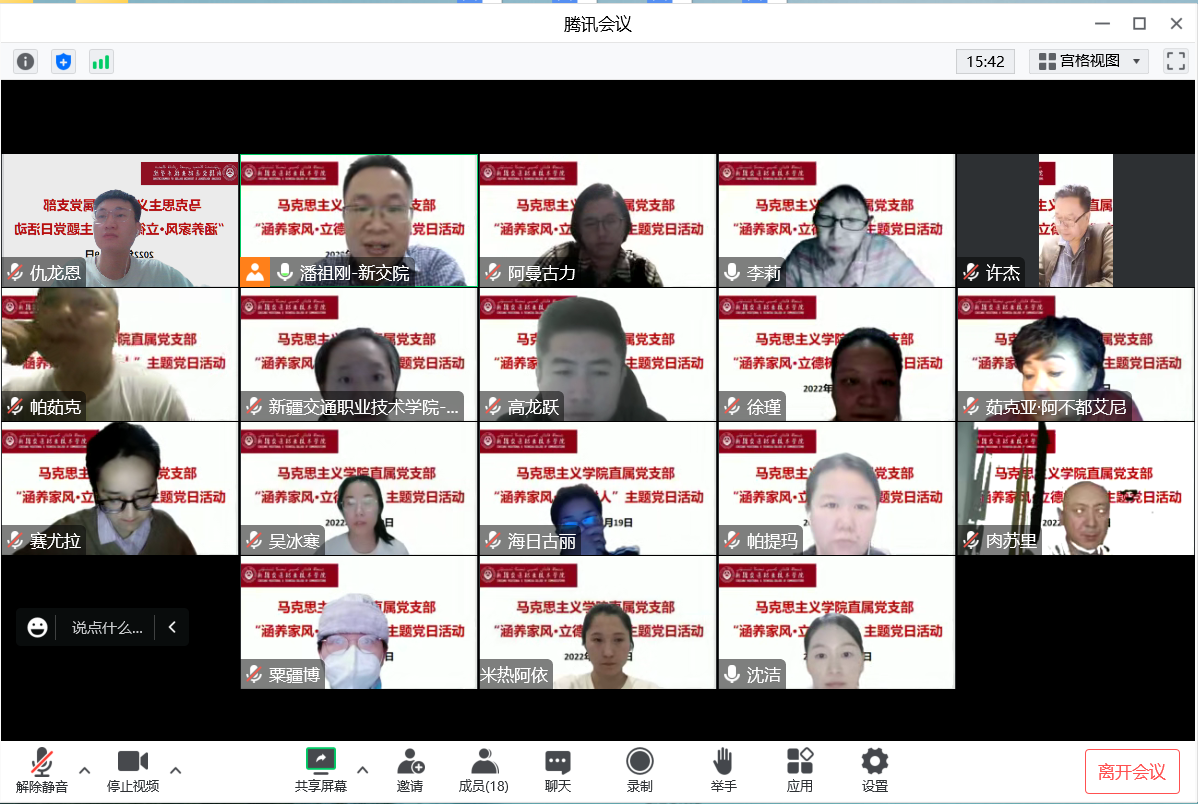The image size is (1198, 804).
Task: Start recording with 录制 button
Action: point(640,770)
